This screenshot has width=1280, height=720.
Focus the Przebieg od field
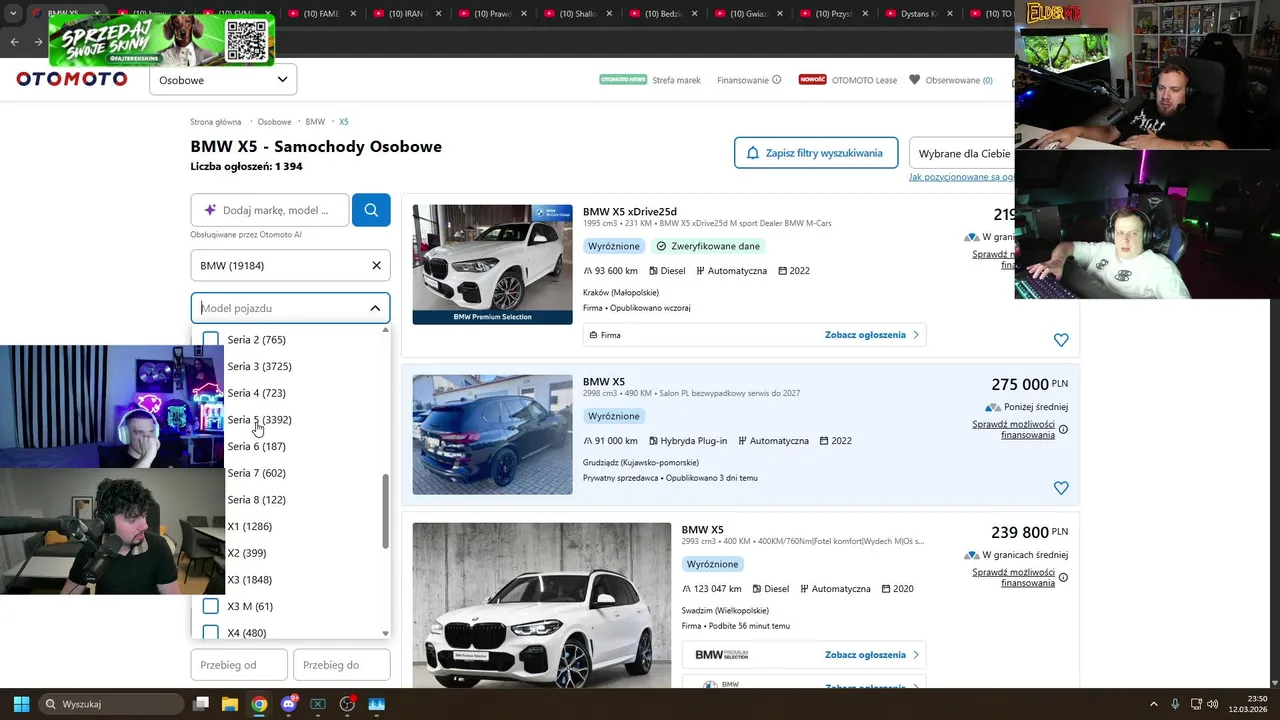point(239,665)
